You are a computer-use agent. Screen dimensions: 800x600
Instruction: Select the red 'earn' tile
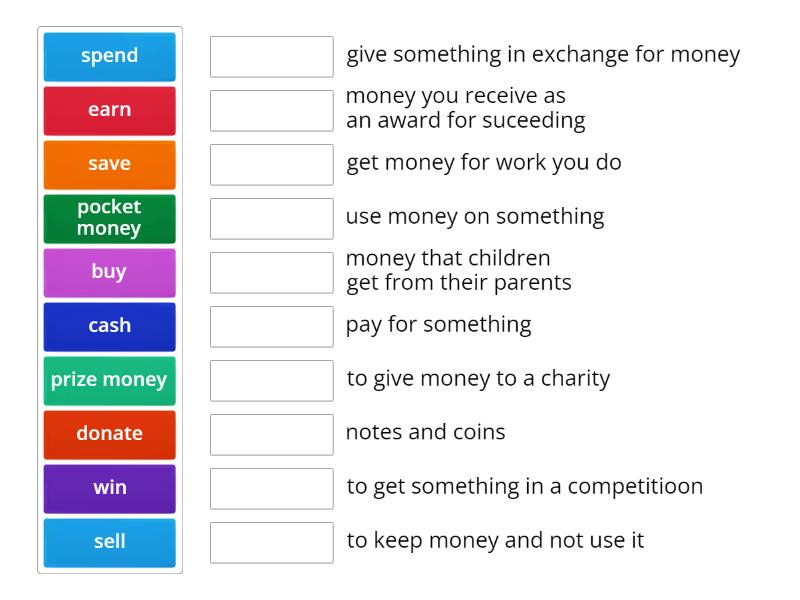point(109,111)
